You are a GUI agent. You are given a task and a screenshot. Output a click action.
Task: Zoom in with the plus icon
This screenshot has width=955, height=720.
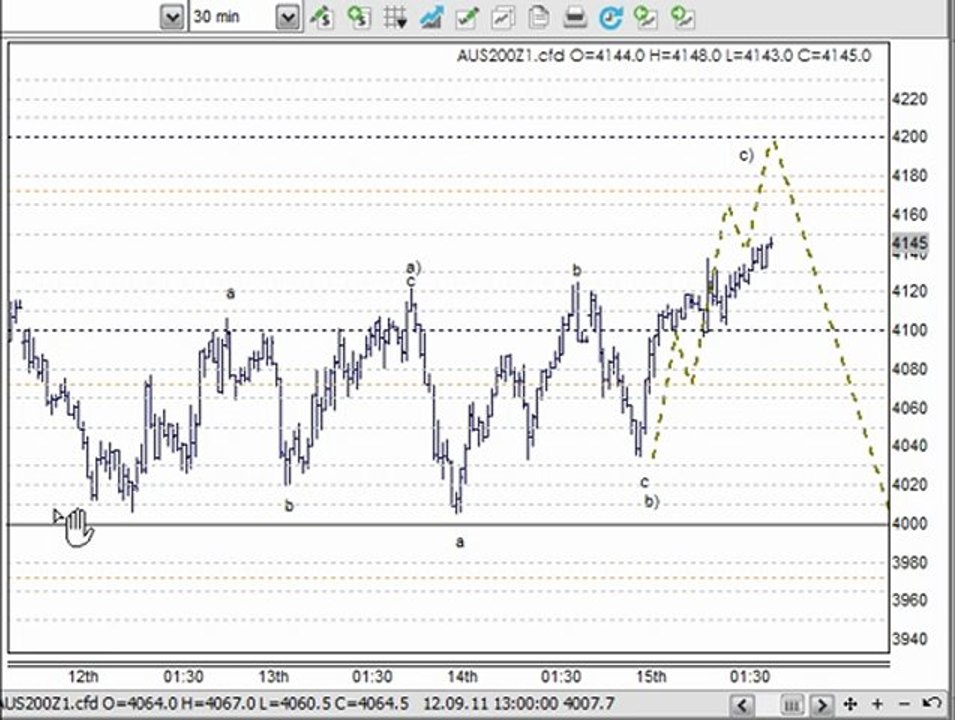(877, 704)
